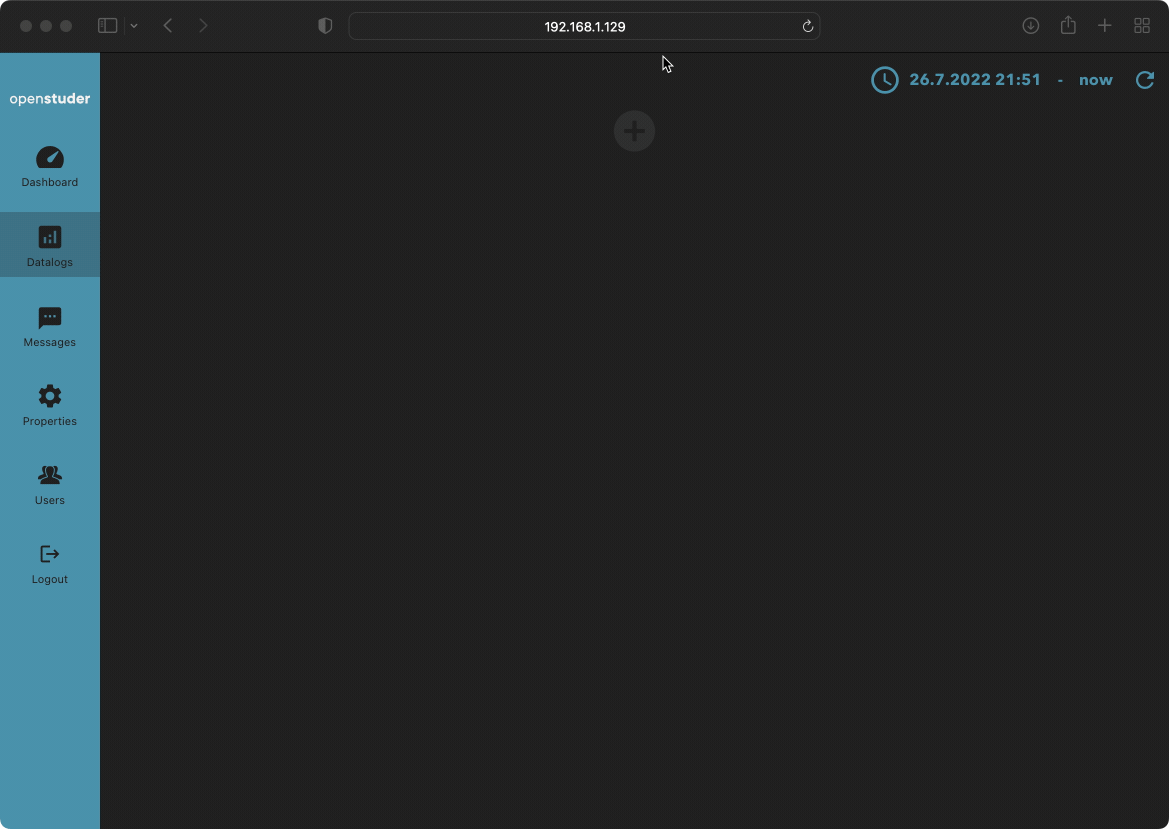Open Safari downloads list

point(1030,26)
